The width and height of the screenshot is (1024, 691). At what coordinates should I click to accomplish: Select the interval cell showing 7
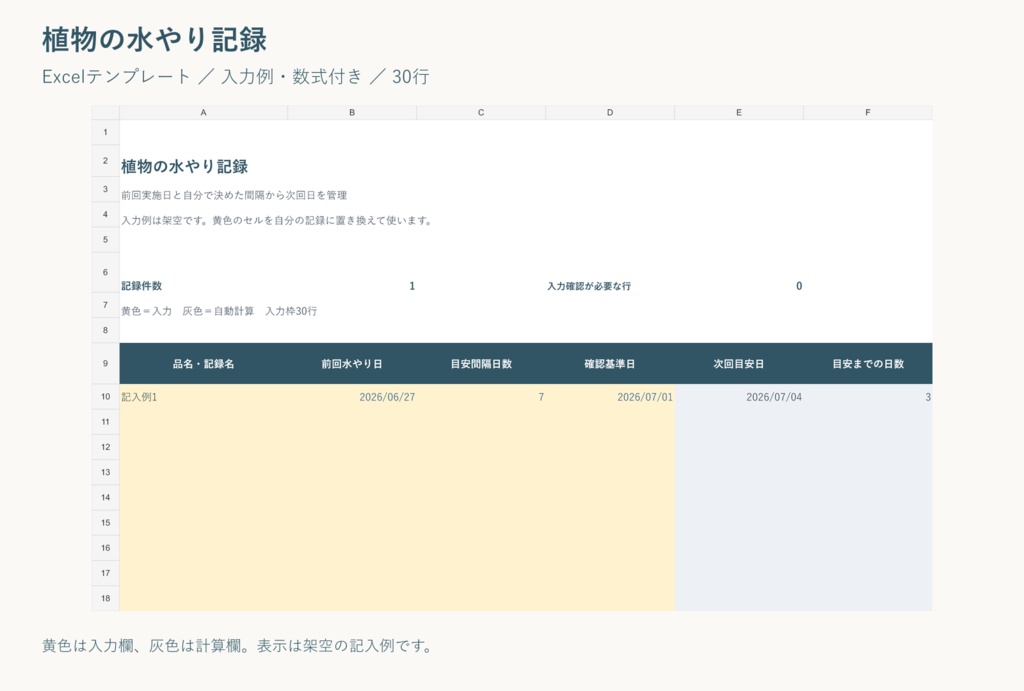(x=481, y=396)
